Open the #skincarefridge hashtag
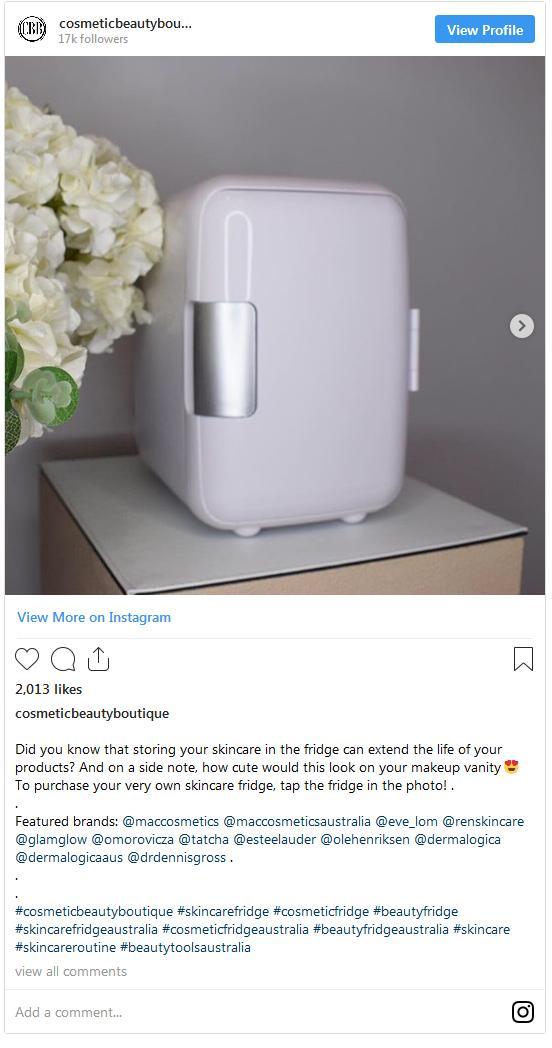This screenshot has width=552, height=1048. click(223, 911)
